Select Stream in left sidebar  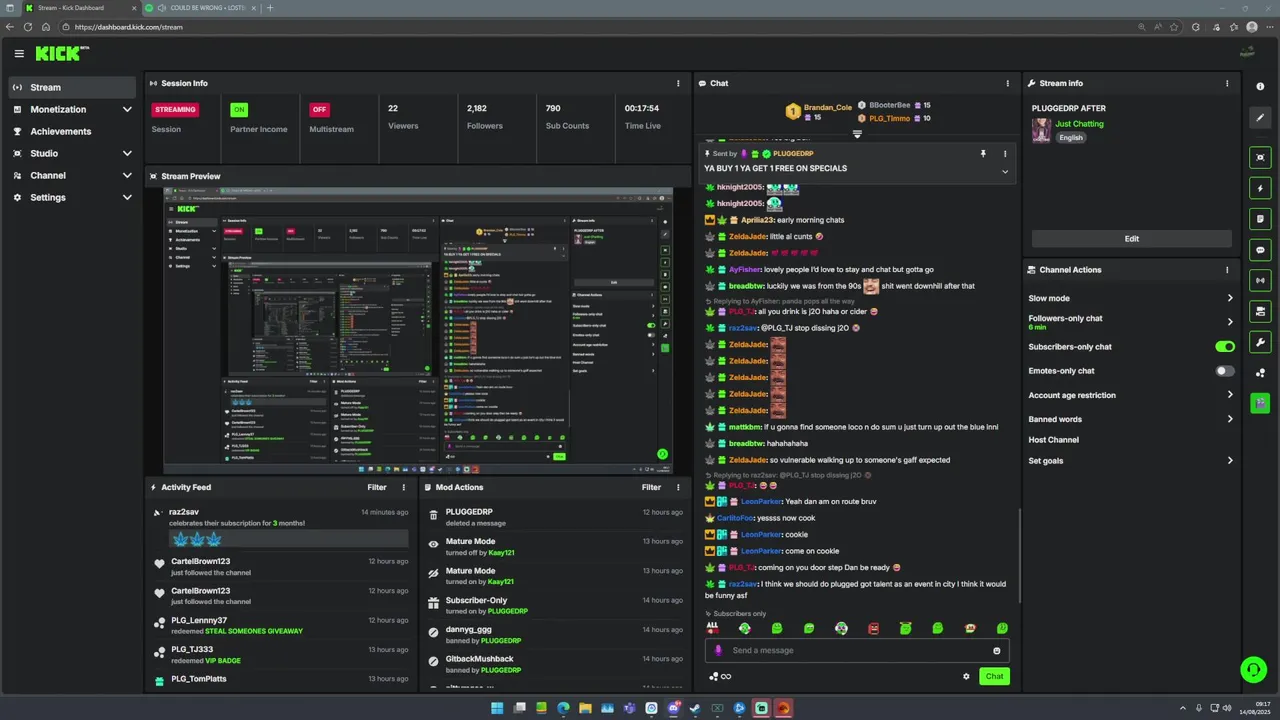pyautogui.click(x=72, y=87)
